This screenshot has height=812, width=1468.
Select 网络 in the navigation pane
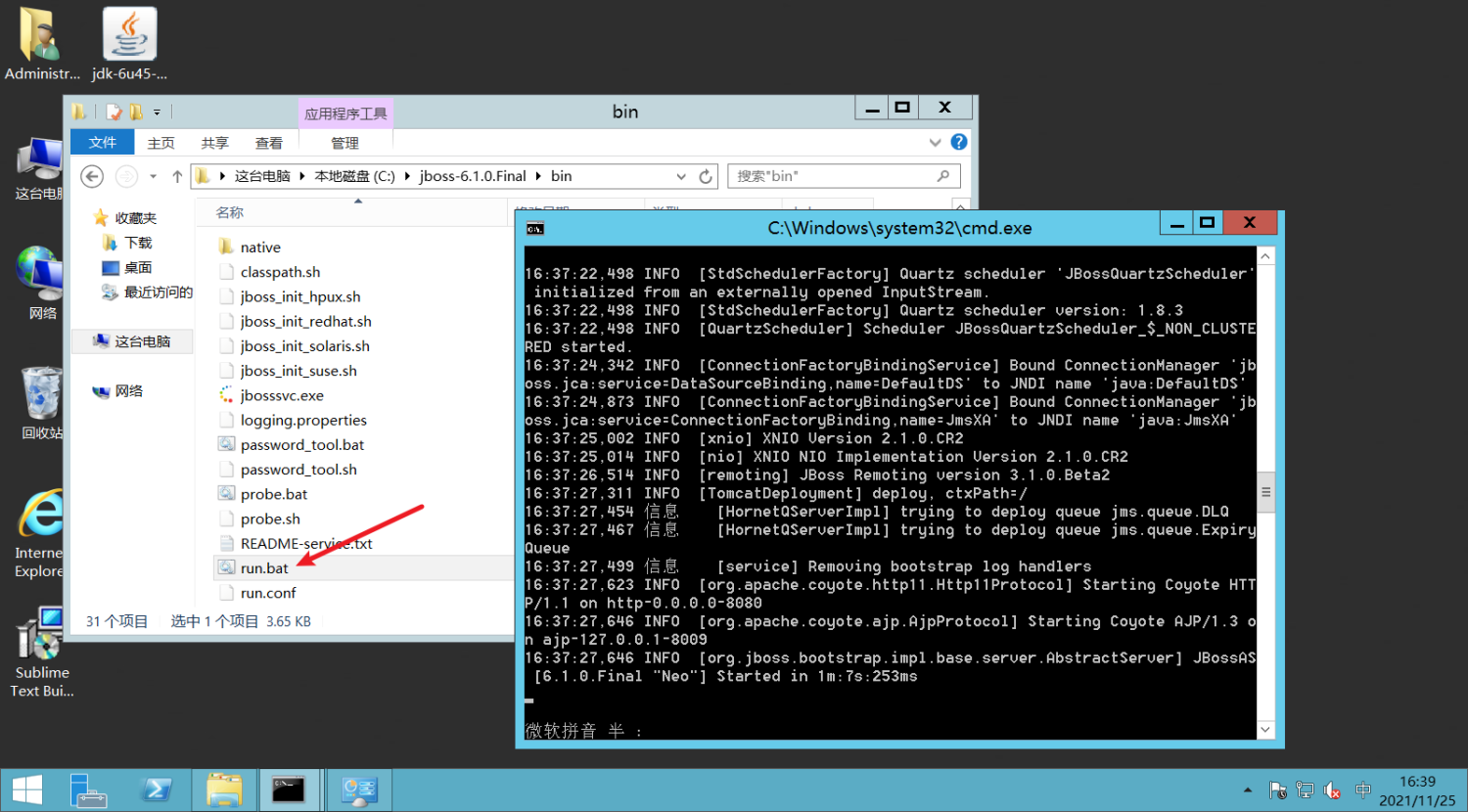click(x=128, y=391)
